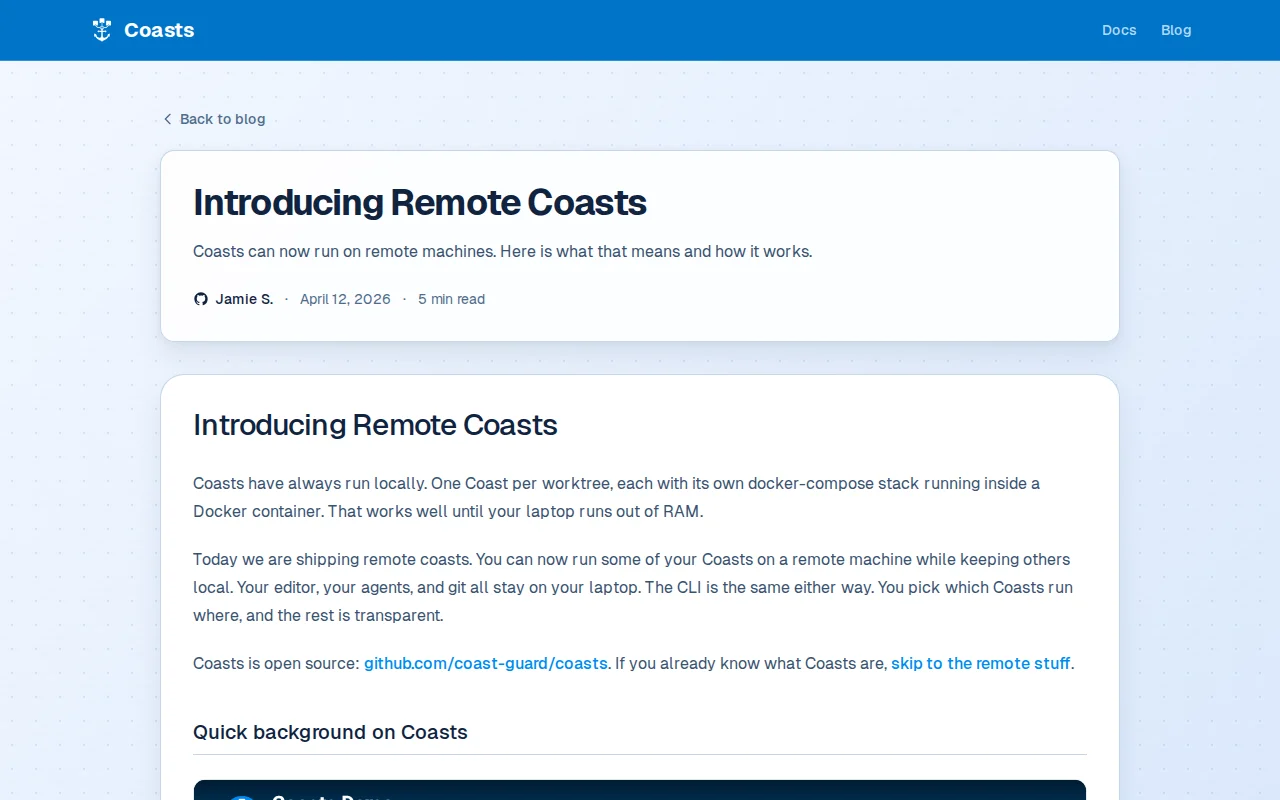
Task: Open the Blog page from the header
Action: click(1176, 30)
